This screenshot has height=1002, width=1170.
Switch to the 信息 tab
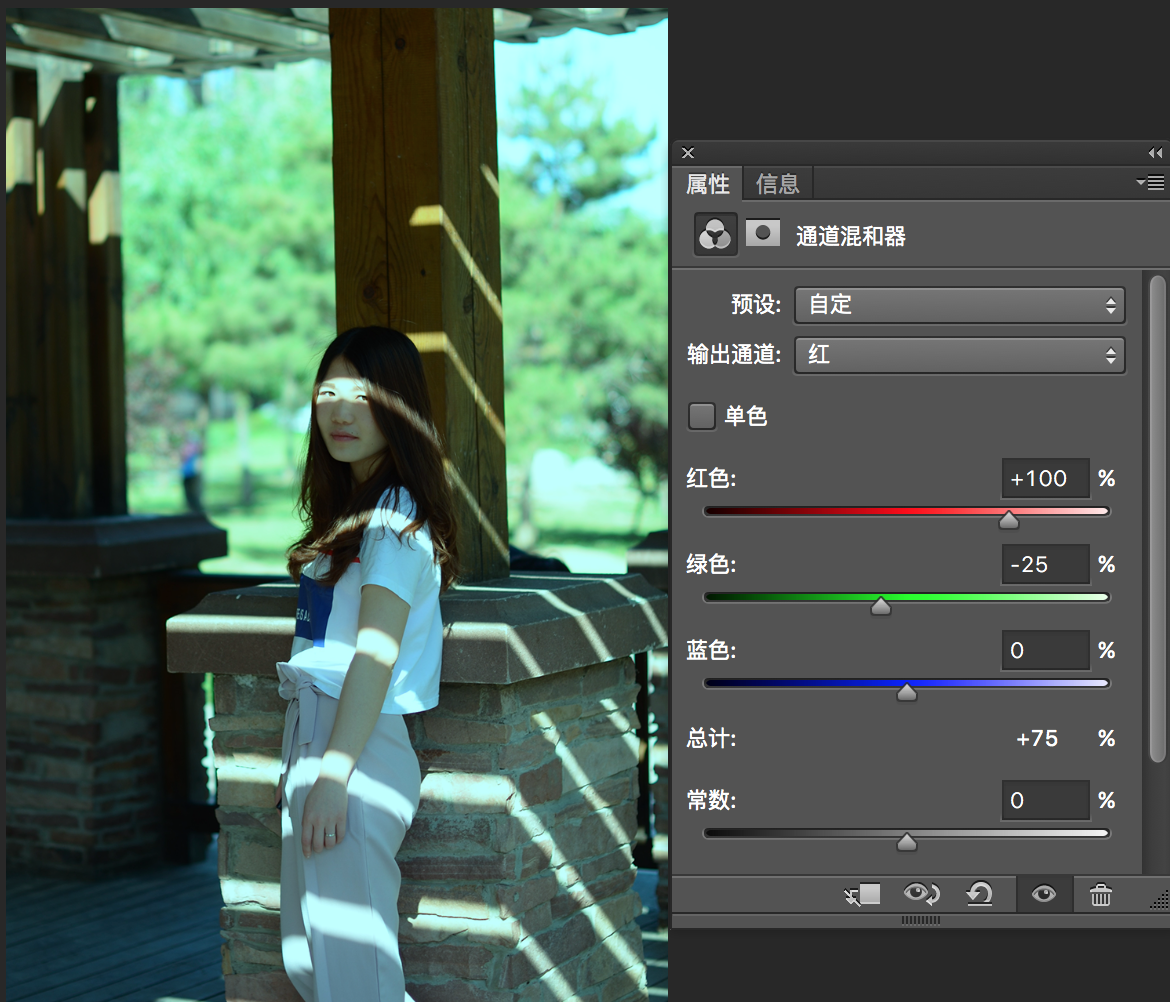(x=778, y=184)
